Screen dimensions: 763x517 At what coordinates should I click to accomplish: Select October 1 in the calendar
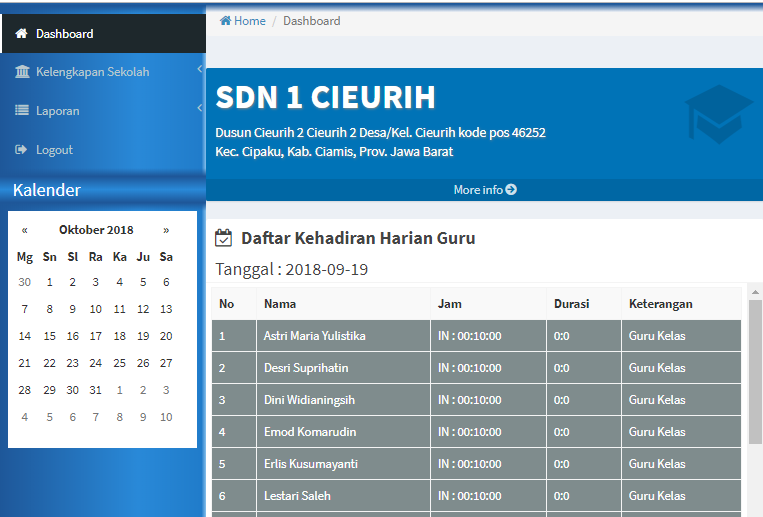pos(50,282)
